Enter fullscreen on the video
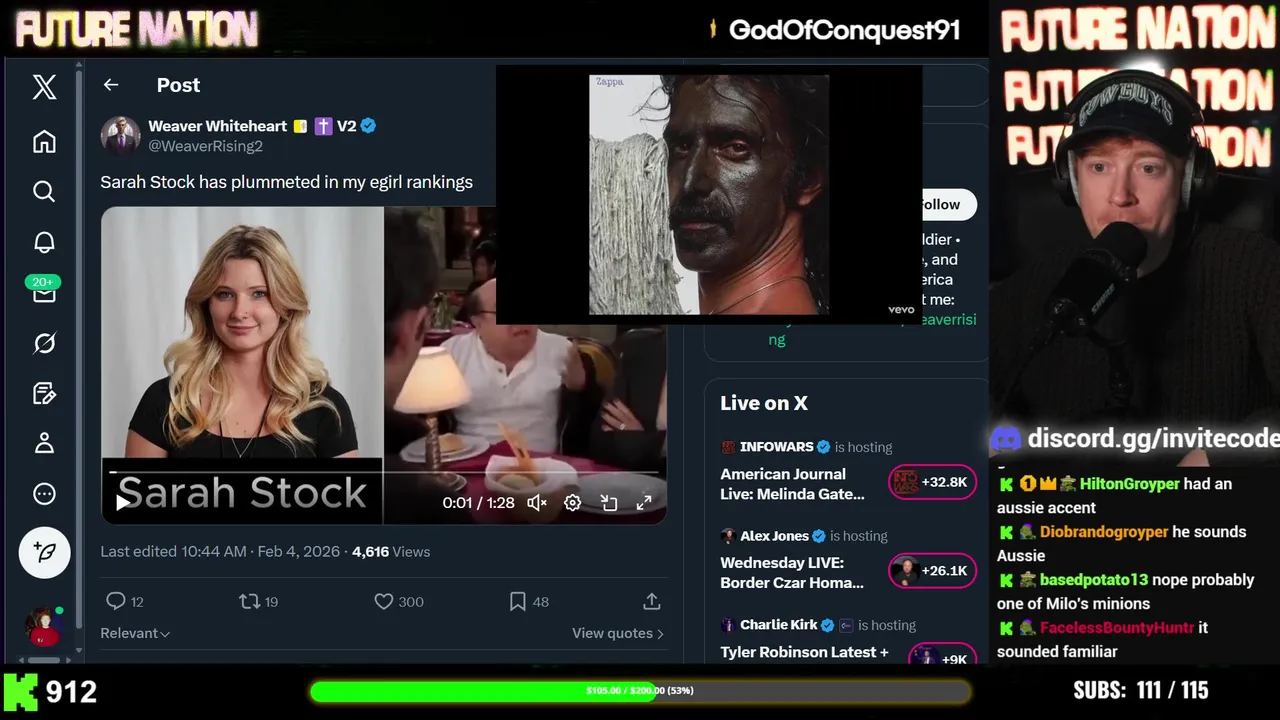This screenshot has width=1280, height=720. (x=644, y=503)
